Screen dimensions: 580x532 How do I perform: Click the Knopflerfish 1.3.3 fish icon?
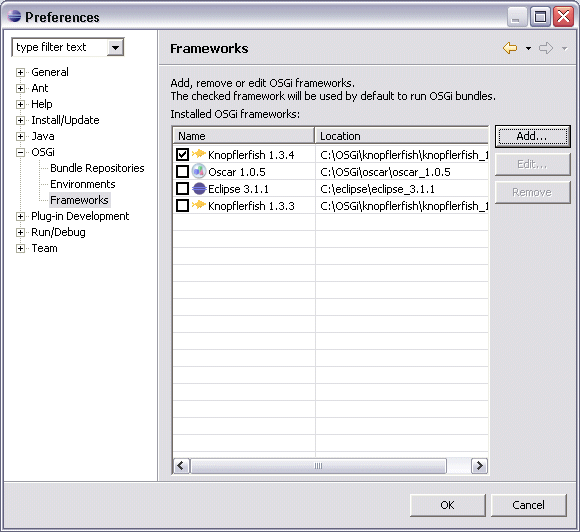pos(199,205)
